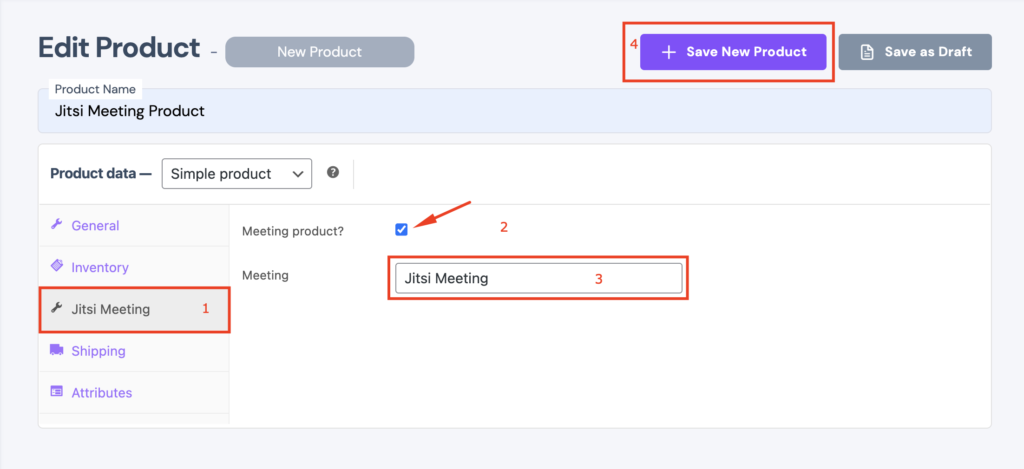Click the New Product status badge

point(319,52)
